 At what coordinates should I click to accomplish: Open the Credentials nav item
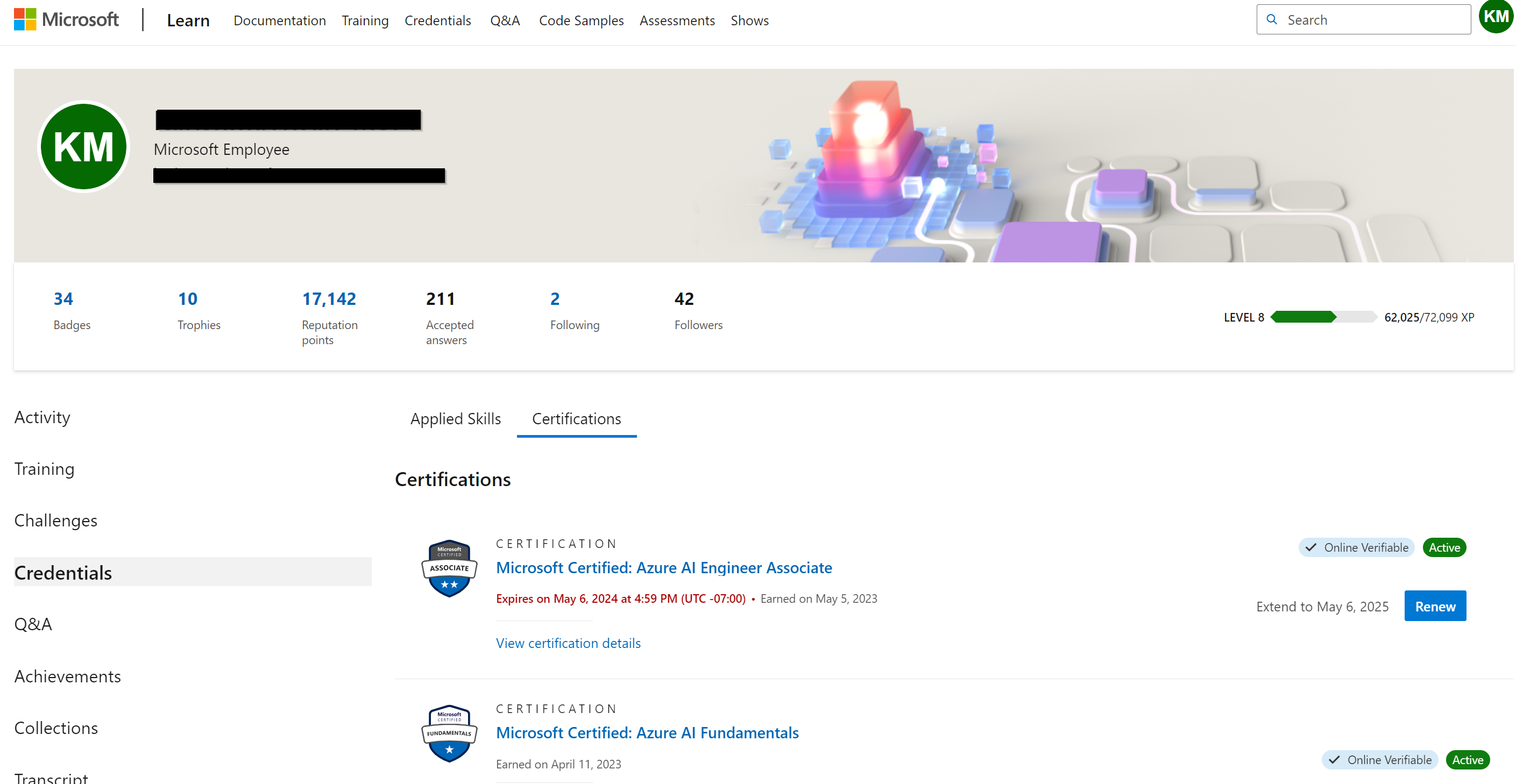(x=438, y=20)
